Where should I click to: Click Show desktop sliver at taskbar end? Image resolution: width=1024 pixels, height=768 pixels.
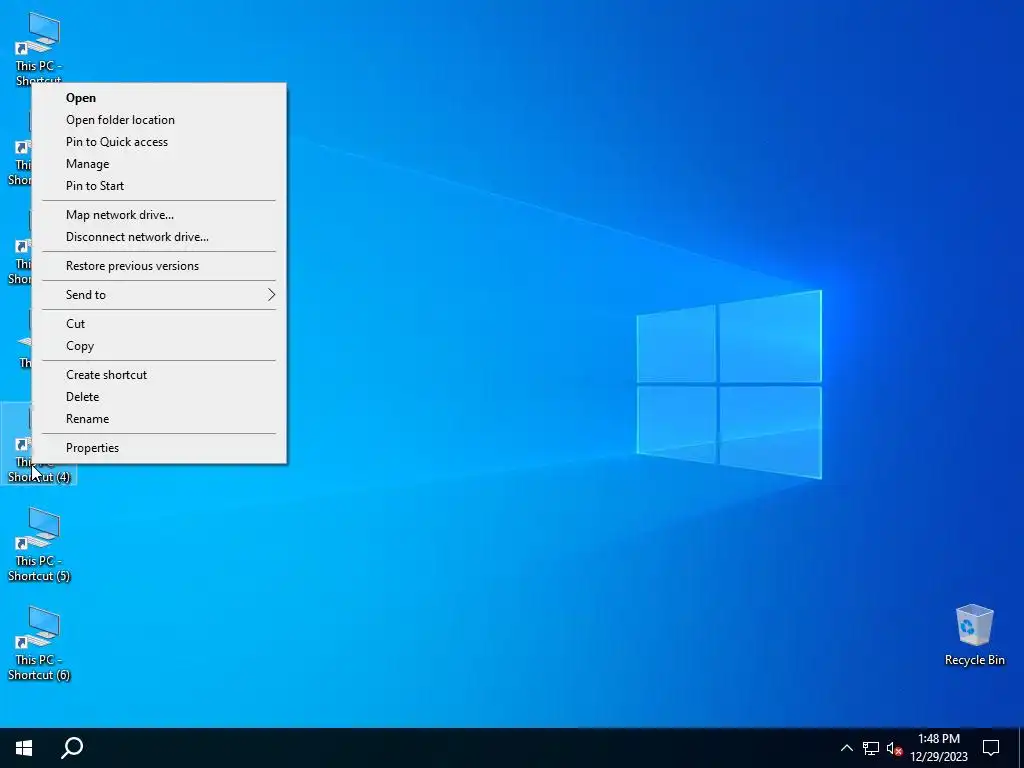click(1021, 748)
